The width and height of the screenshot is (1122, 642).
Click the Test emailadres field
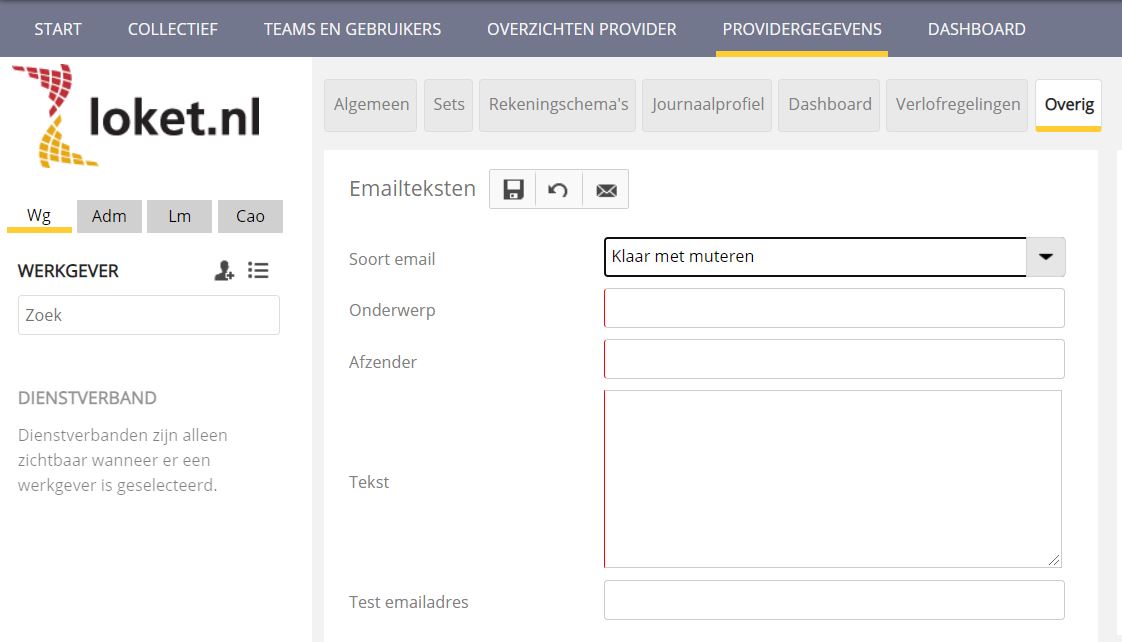(x=834, y=600)
